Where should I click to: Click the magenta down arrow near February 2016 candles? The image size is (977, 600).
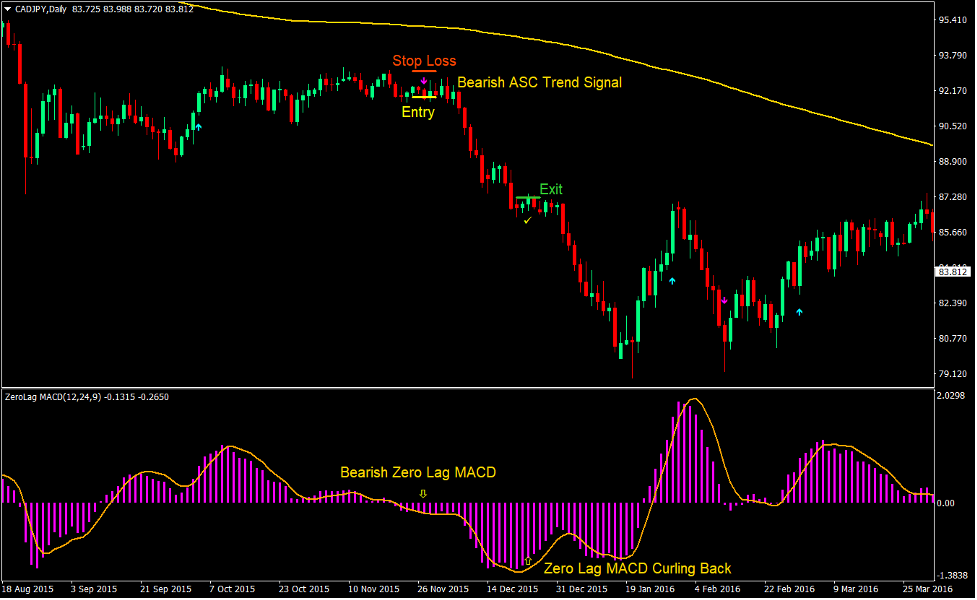coord(724,301)
